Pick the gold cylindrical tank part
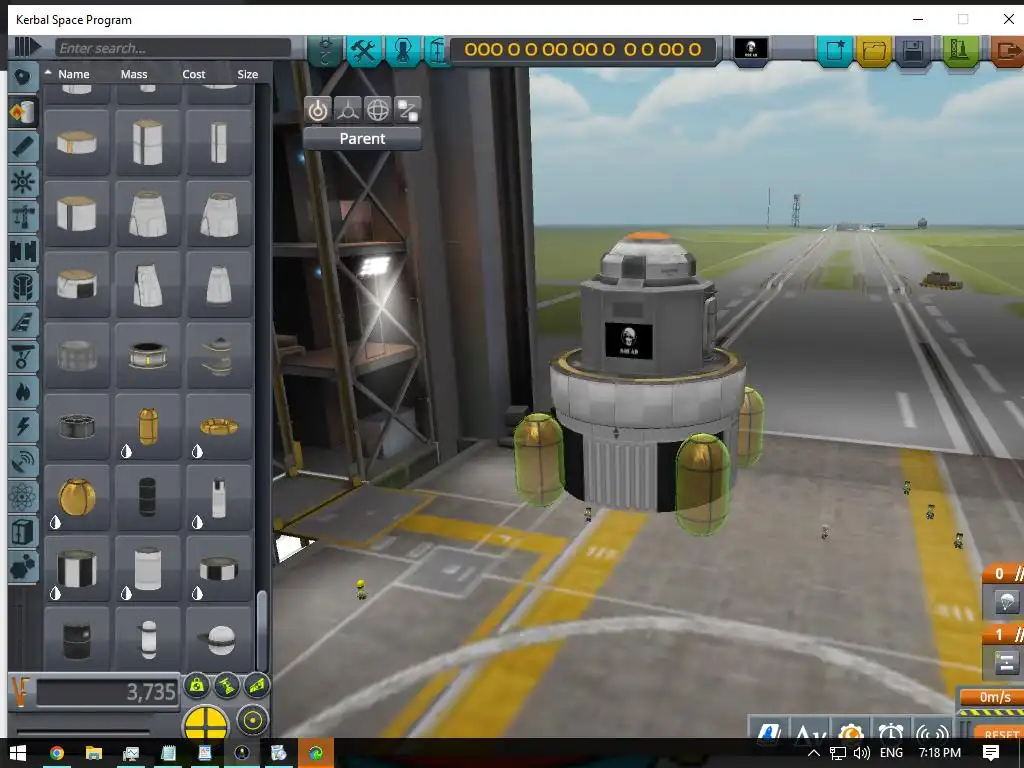This screenshot has width=1024, height=768. (148, 426)
